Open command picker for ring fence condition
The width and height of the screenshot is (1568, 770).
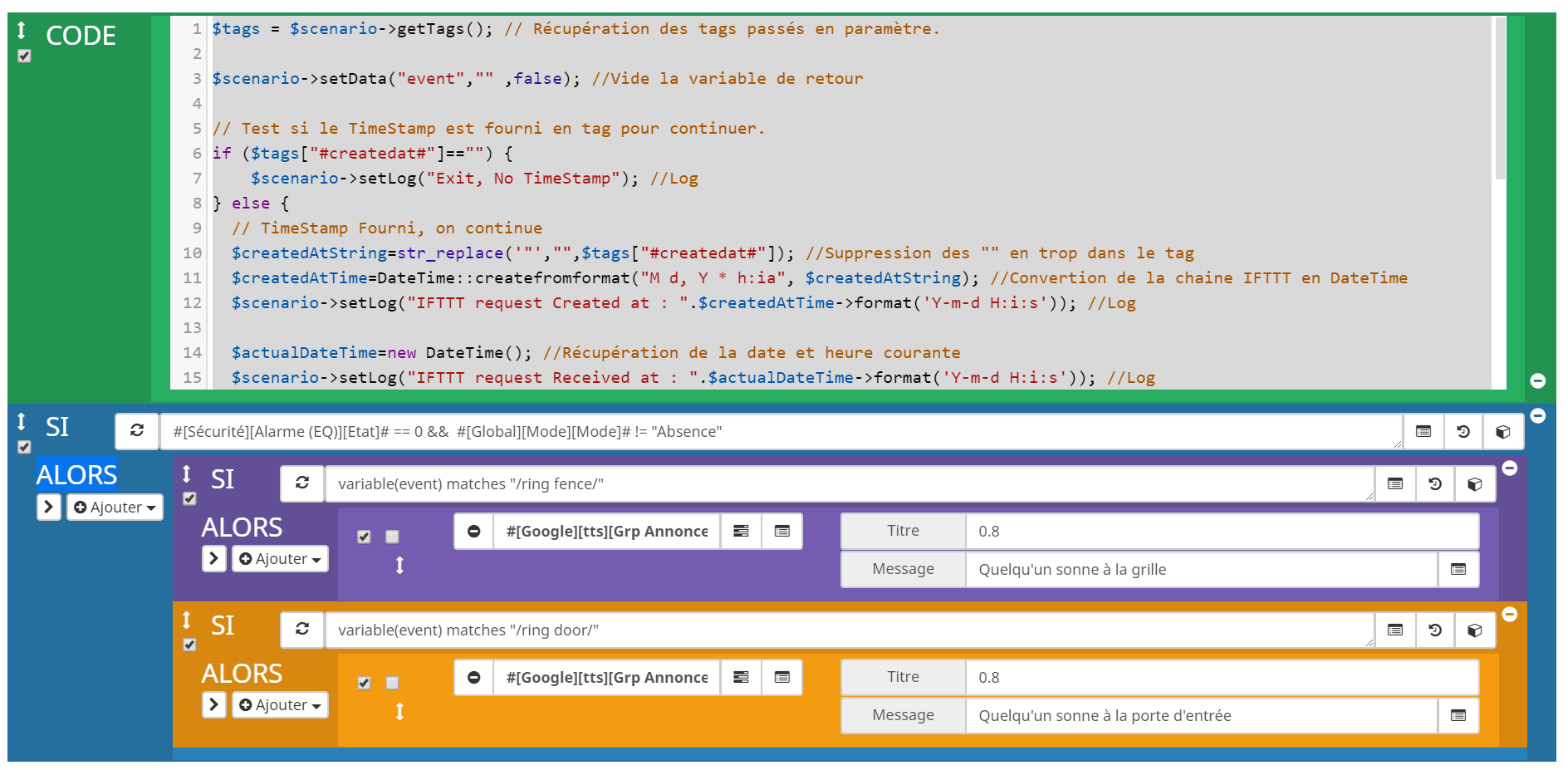pos(1395,484)
